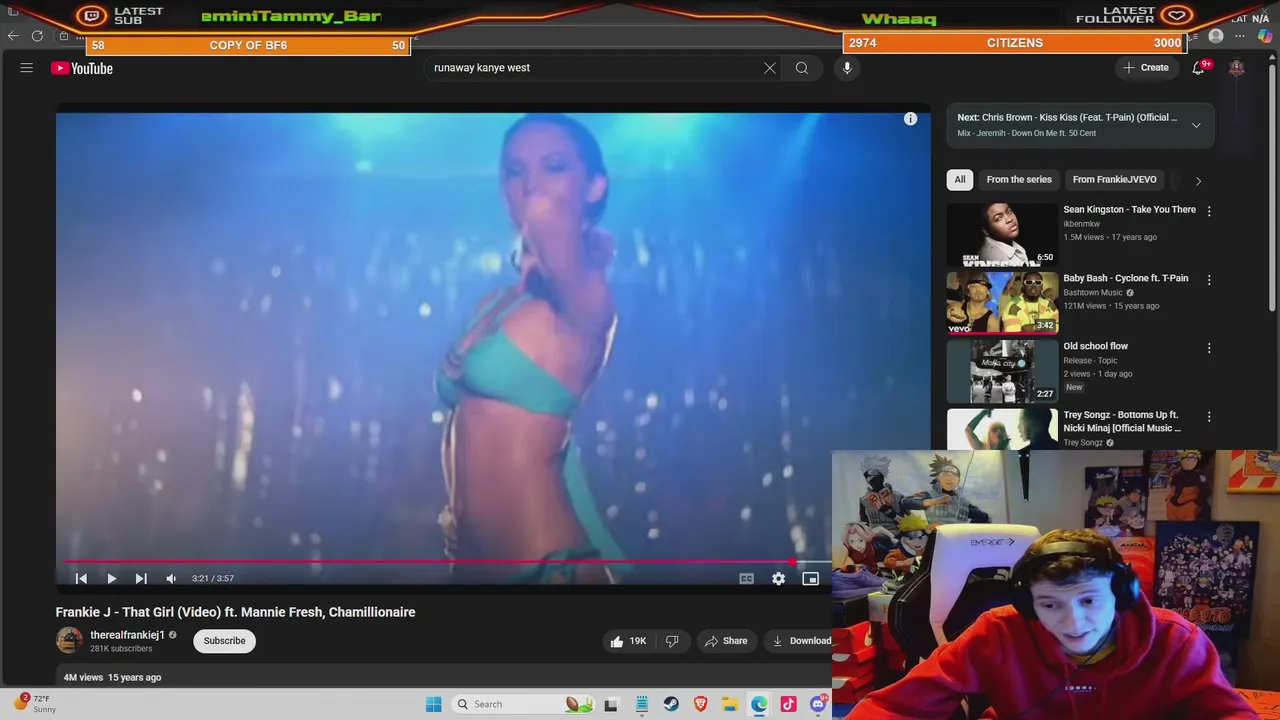Download the video
The height and width of the screenshot is (720, 1280).
pos(801,641)
